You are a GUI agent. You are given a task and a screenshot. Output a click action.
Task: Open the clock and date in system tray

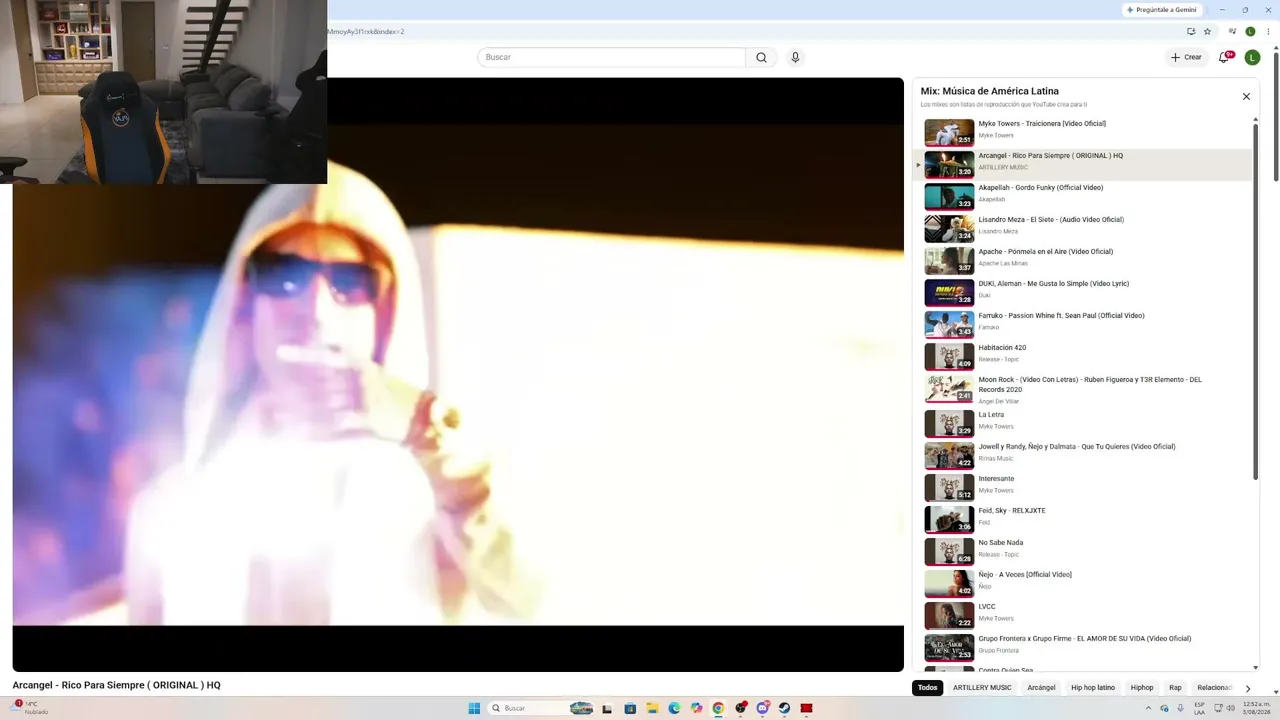1257,708
